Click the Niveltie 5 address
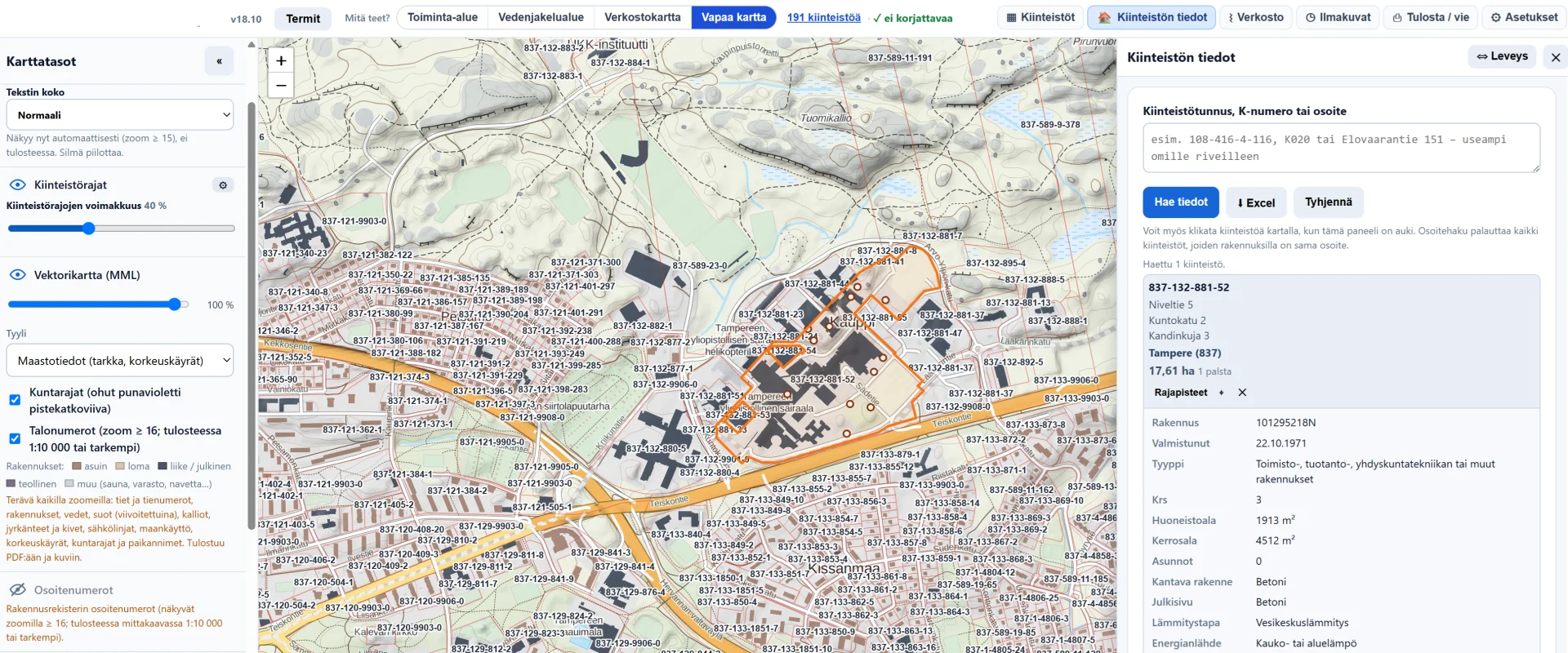This screenshot has width=1568, height=653. coord(1171,305)
